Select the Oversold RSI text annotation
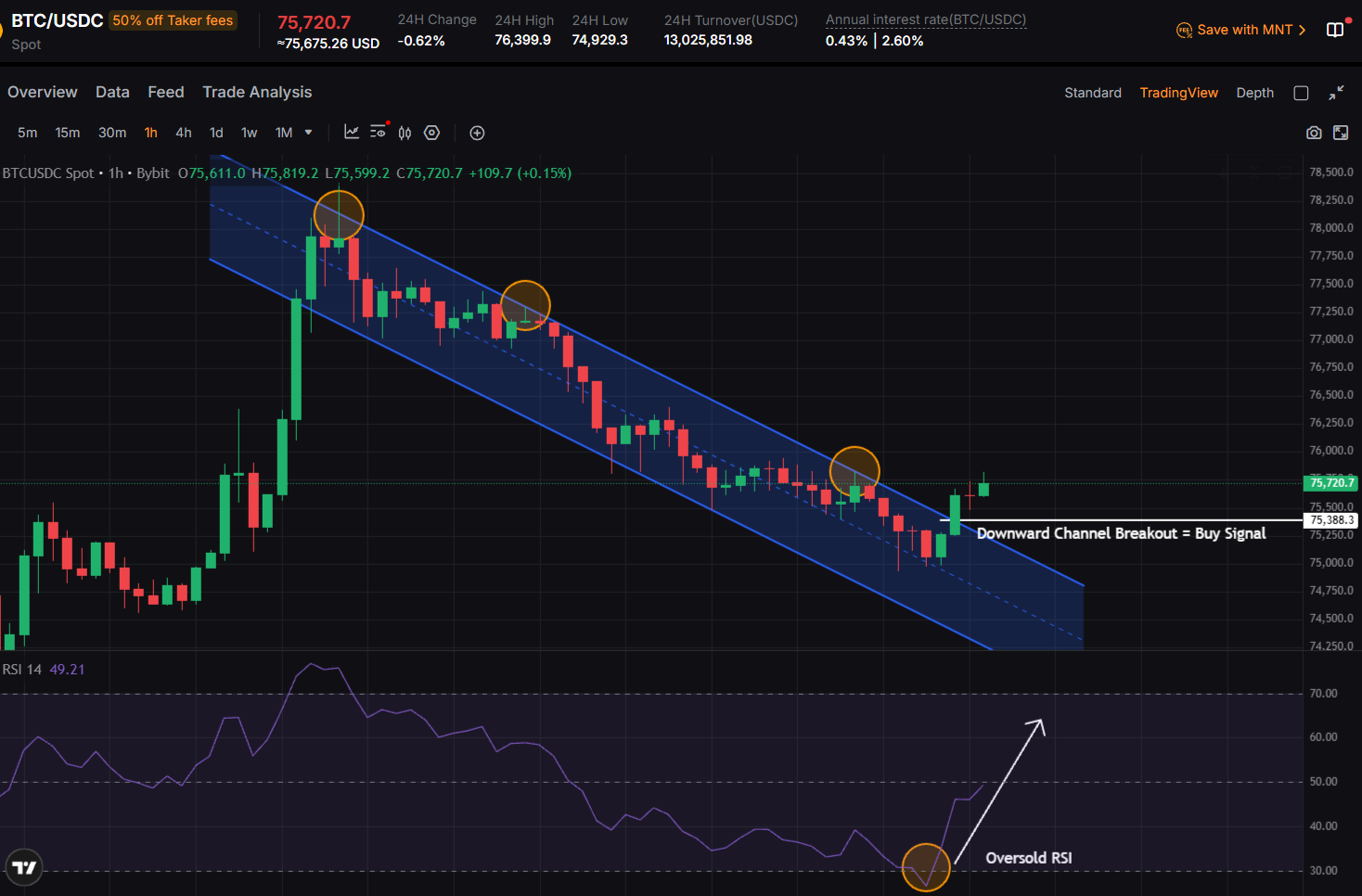This screenshot has width=1362, height=896. coord(1029,858)
